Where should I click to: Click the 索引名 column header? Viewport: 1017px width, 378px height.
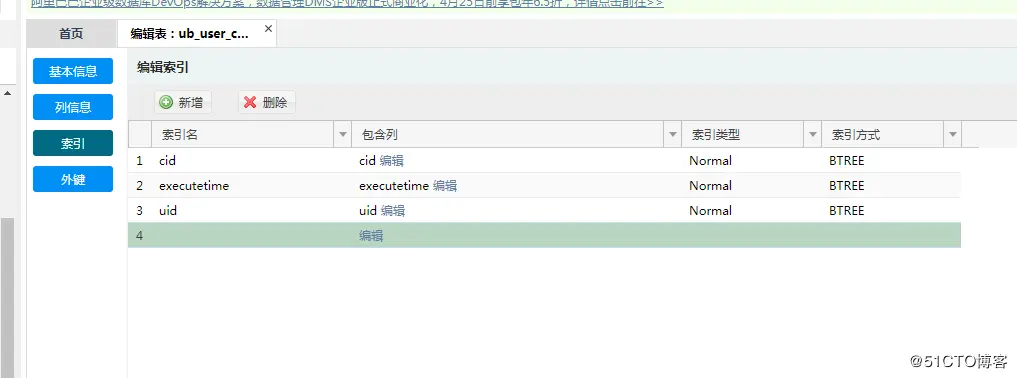click(244, 135)
